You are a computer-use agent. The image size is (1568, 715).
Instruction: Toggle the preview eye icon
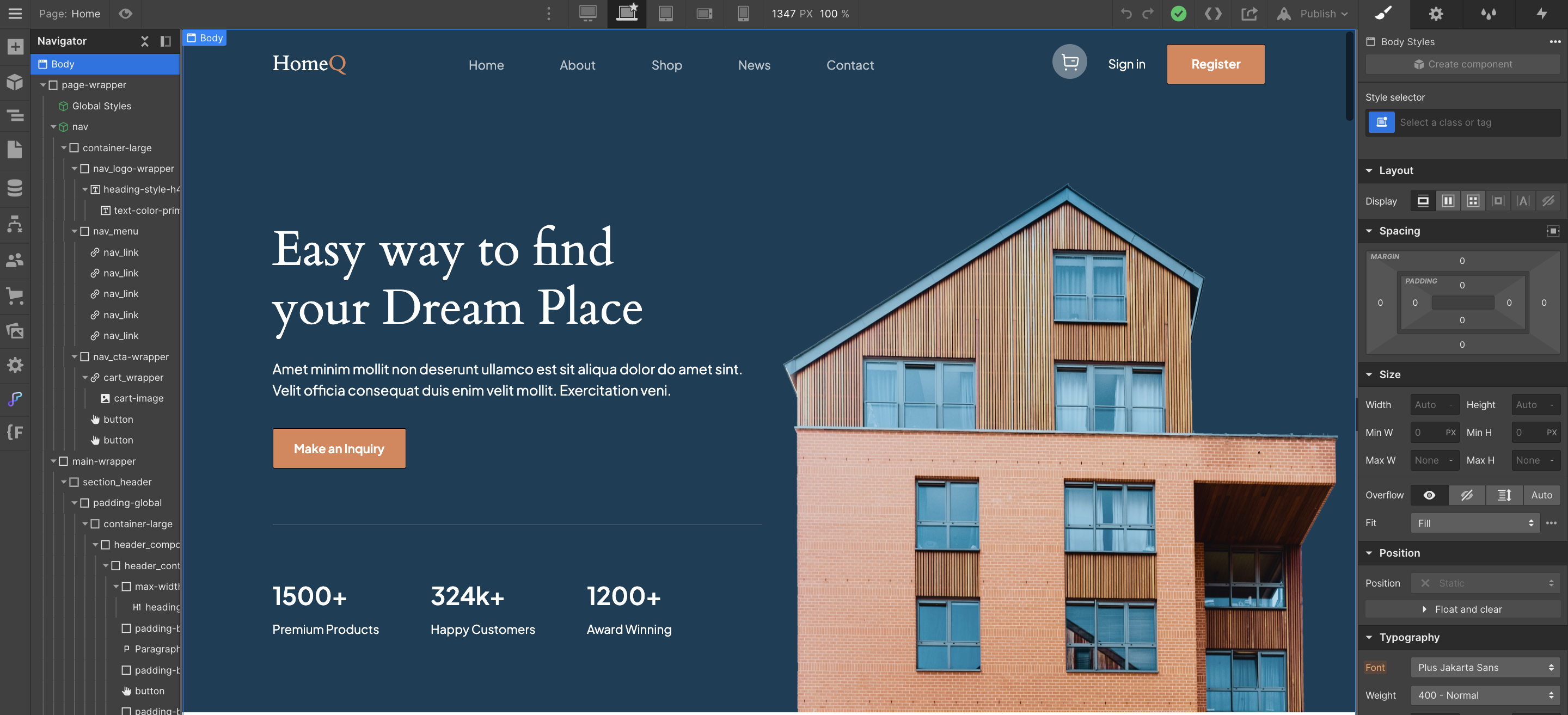pos(125,14)
